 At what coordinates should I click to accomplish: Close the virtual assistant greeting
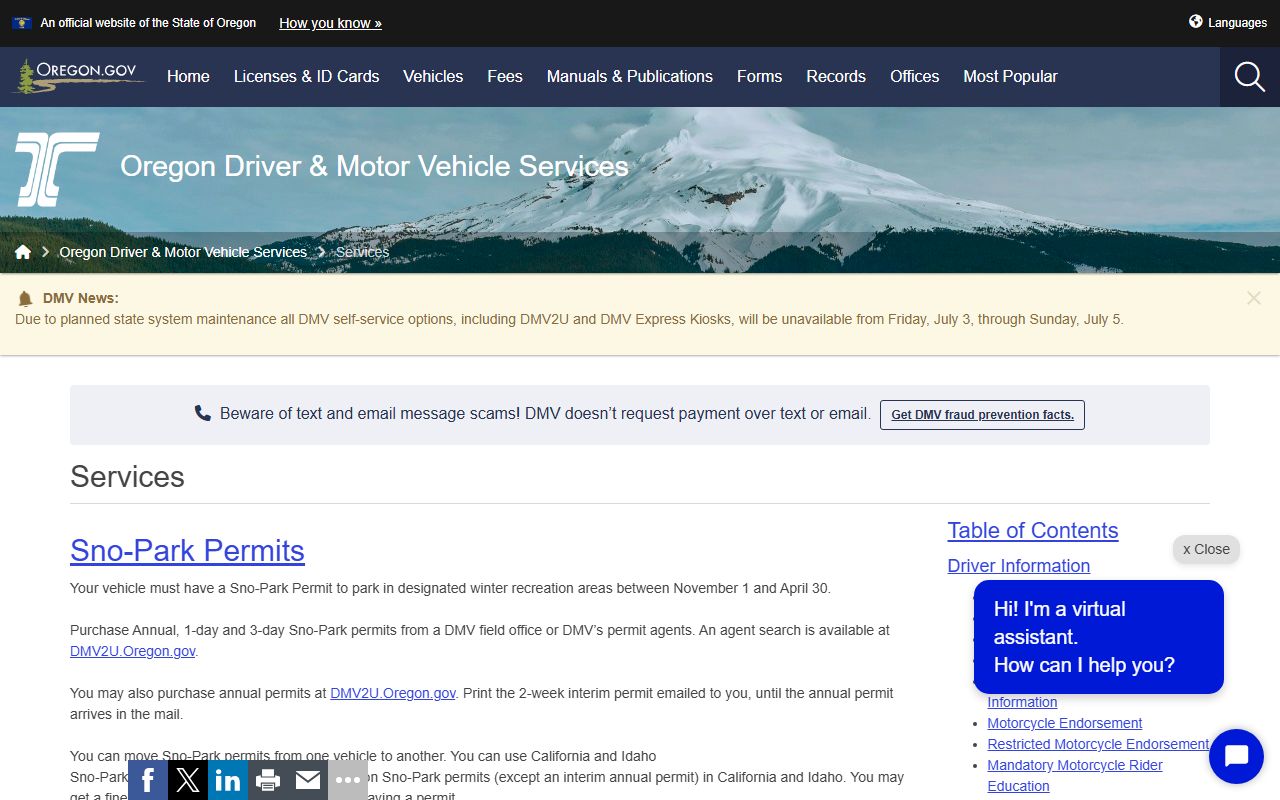pos(1206,549)
